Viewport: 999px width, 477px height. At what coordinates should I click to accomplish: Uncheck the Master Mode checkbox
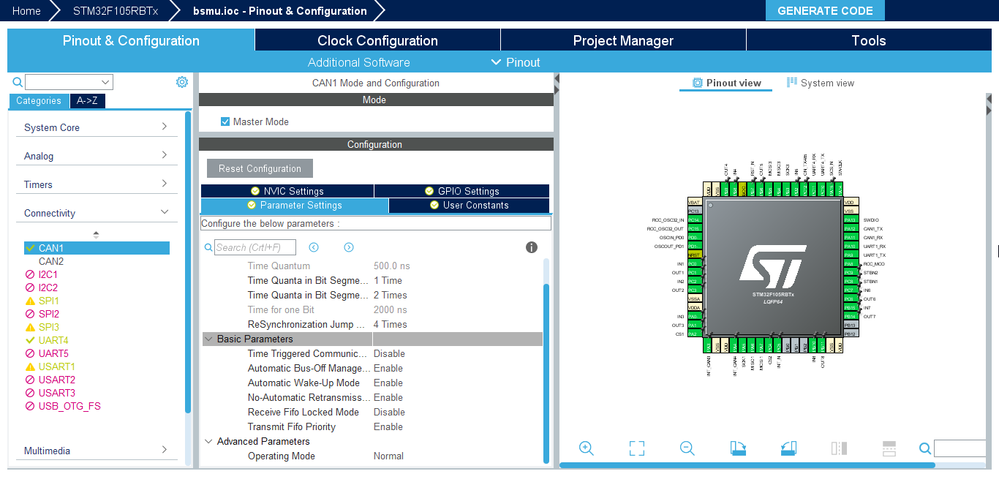point(225,122)
